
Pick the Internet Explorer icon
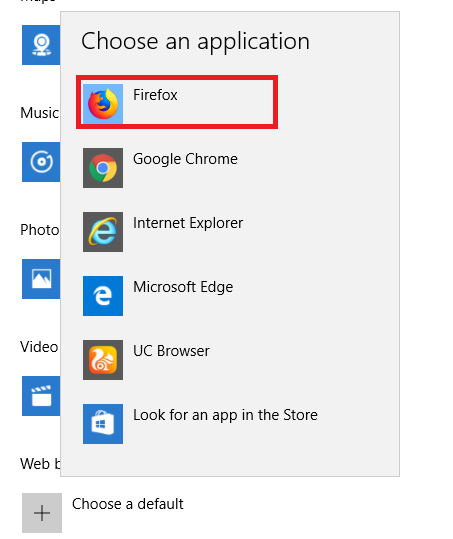coord(103,232)
